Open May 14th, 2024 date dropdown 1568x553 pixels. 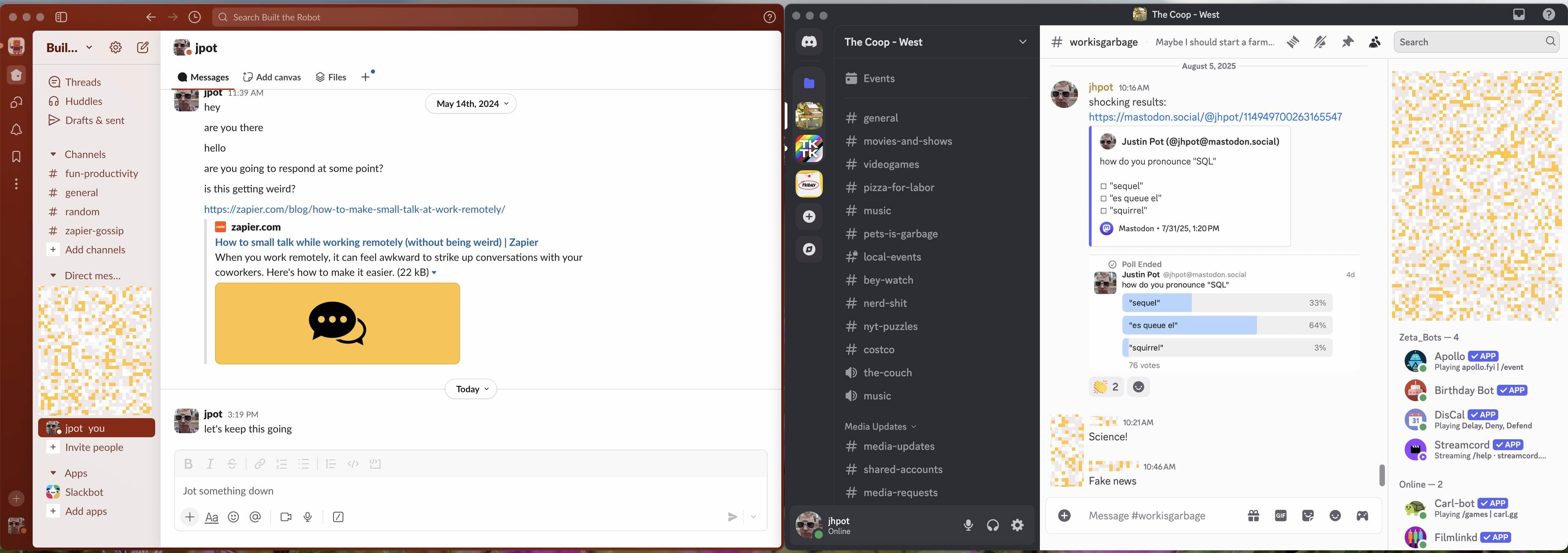pos(471,104)
